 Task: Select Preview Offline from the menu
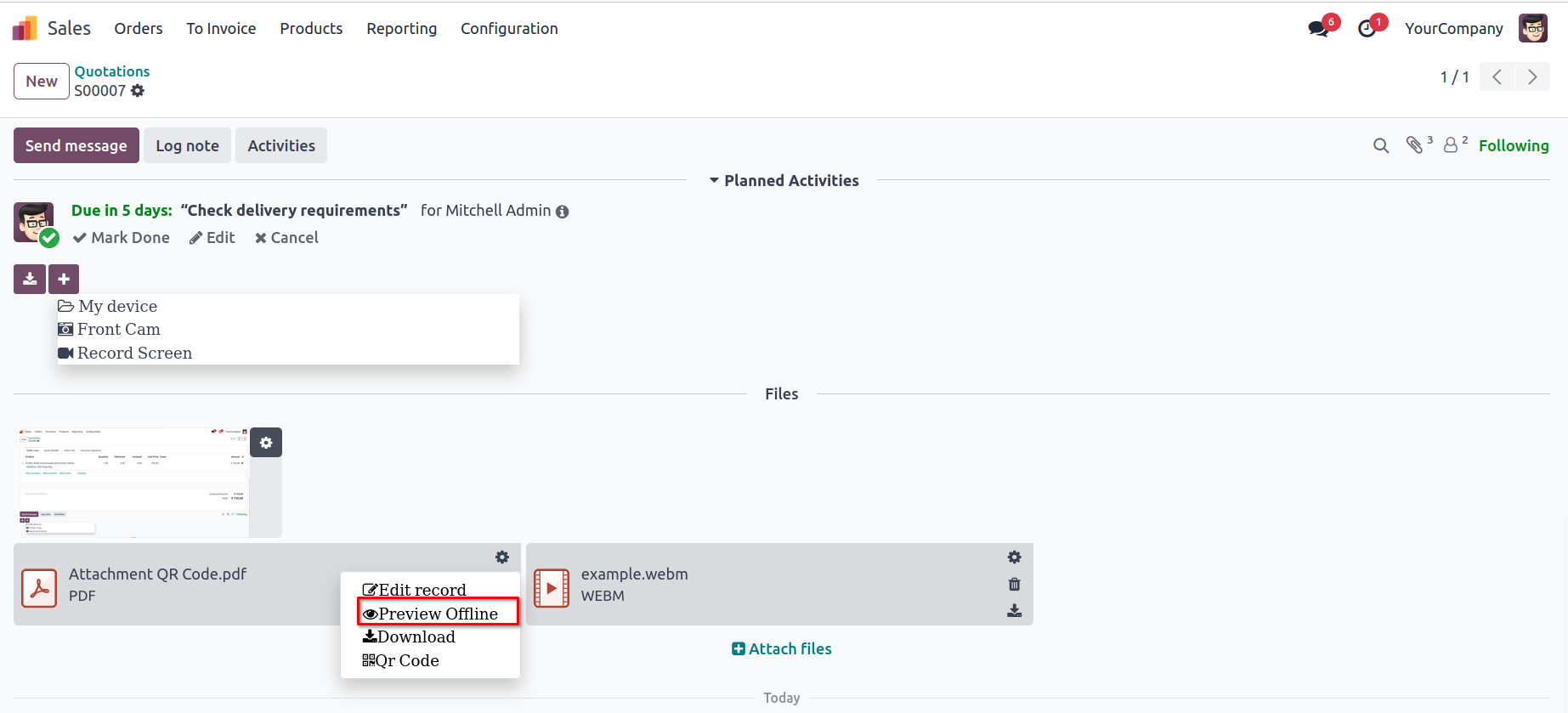coord(438,614)
